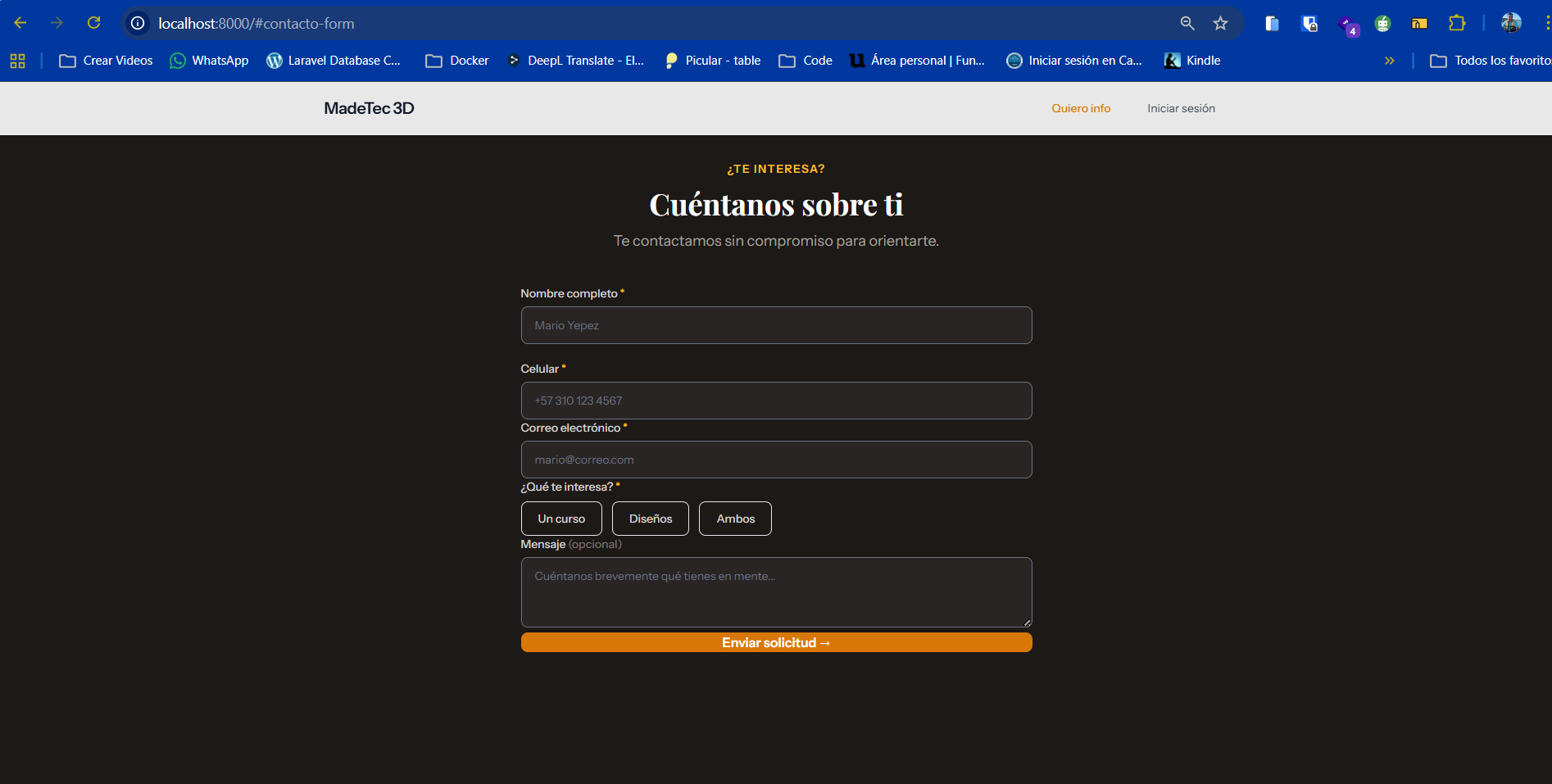Submit with Enviar solicitud button
The width and height of the screenshot is (1552, 784).
click(776, 642)
